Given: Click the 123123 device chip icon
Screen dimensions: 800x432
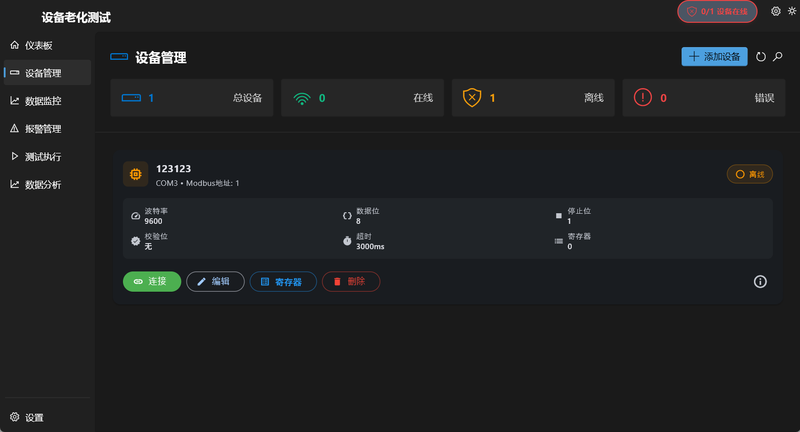Looking at the screenshot, I should coord(135,174).
